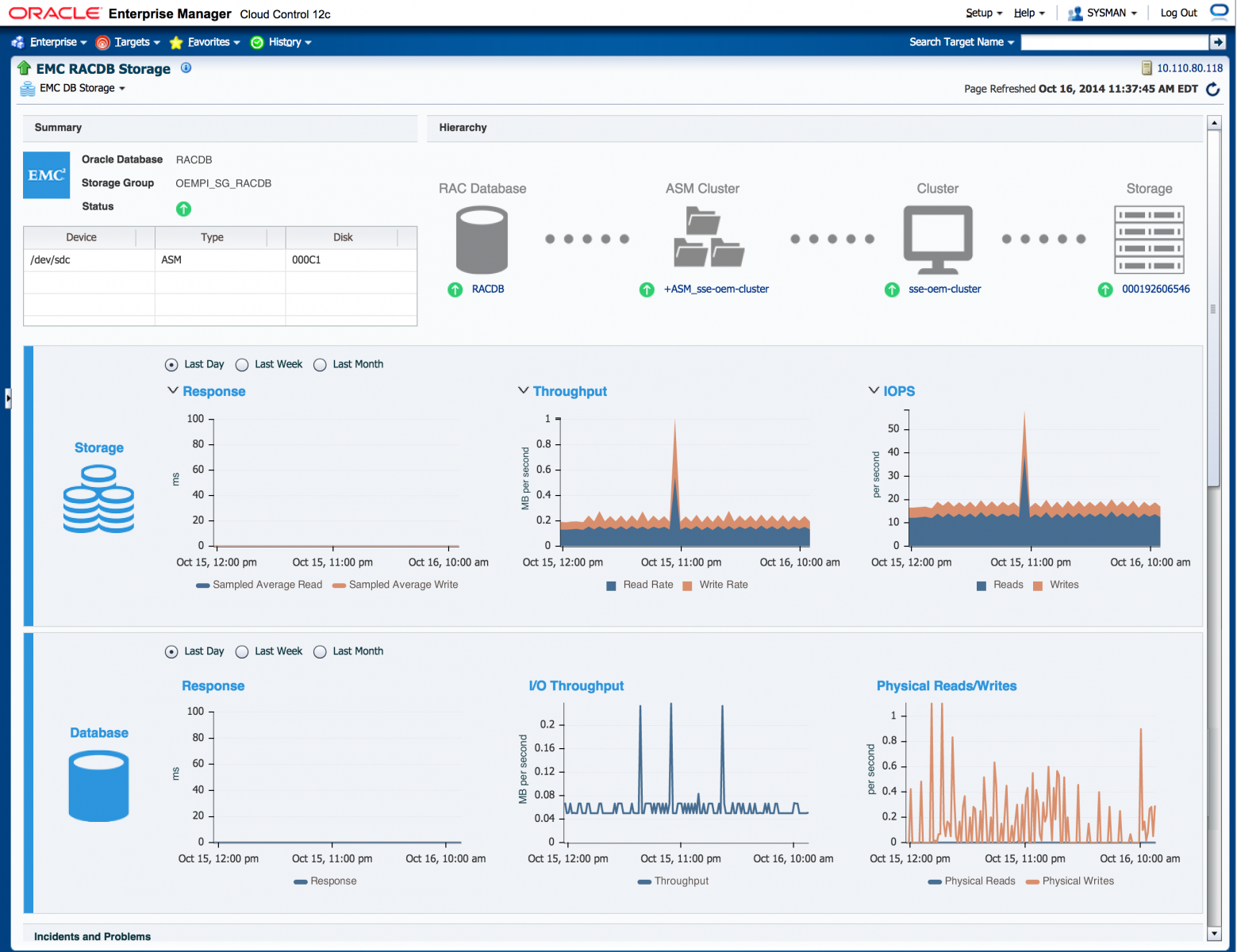Viewport: 1237px width, 952px height.
Task: Click the search go arrow button
Action: point(1217,42)
